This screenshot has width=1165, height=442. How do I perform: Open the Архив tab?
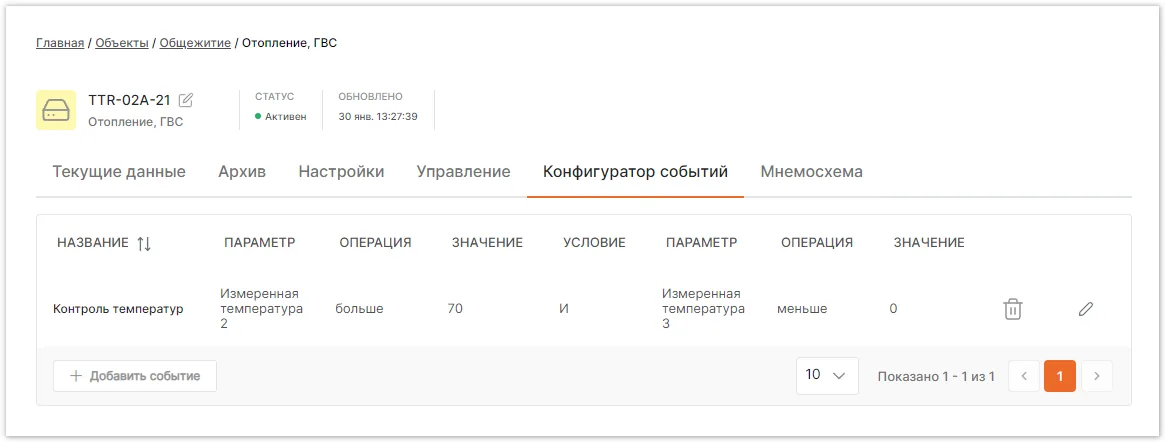click(242, 172)
